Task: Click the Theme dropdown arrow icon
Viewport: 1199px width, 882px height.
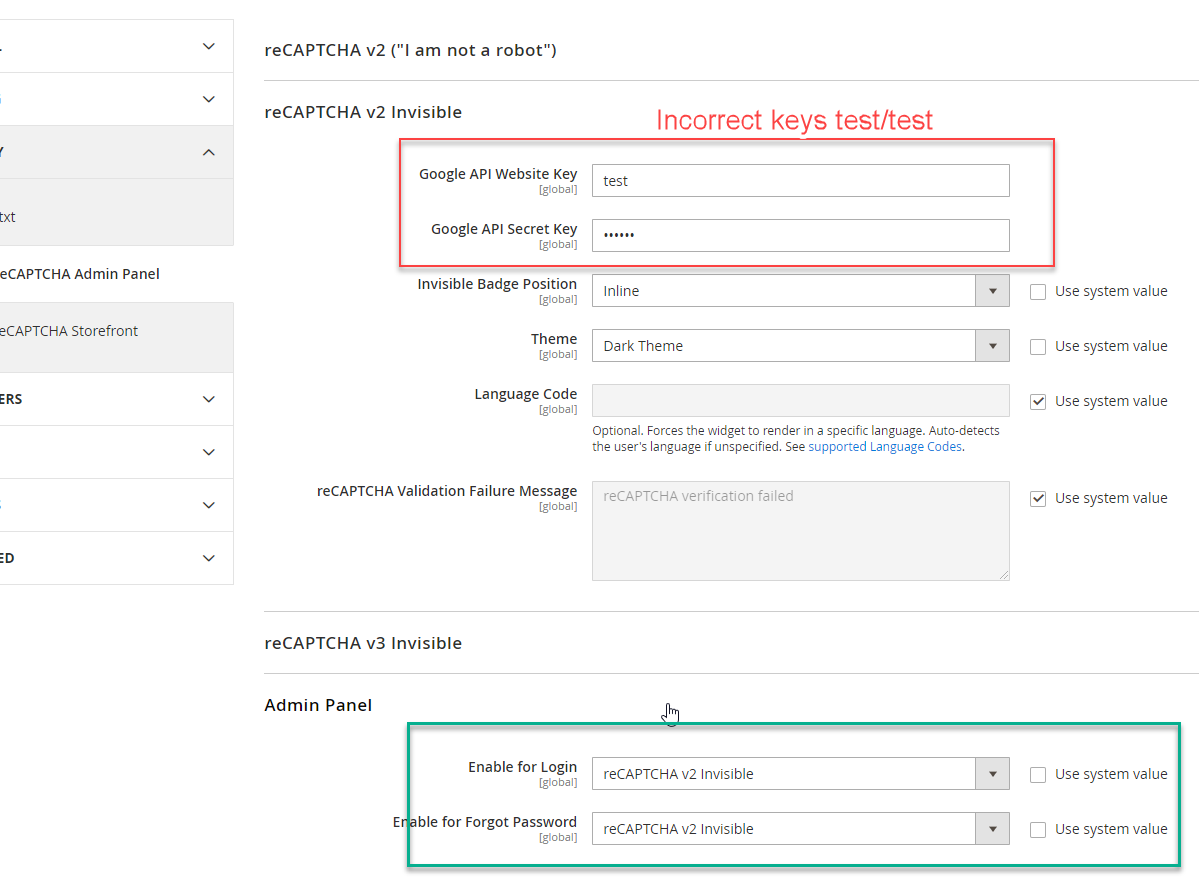Action: [993, 345]
